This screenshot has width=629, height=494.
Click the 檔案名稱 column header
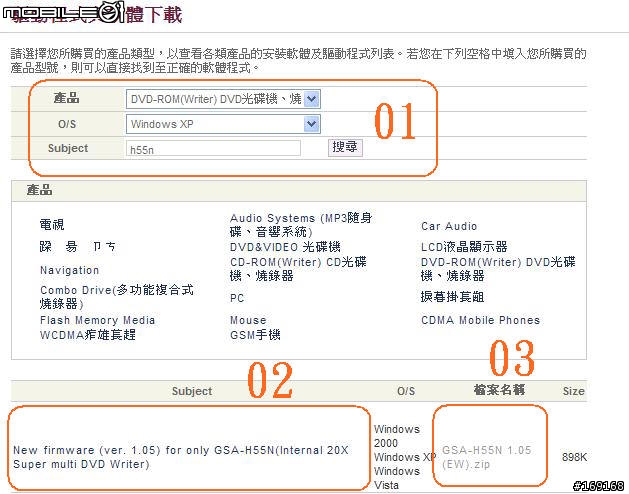(x=499, y=390)
